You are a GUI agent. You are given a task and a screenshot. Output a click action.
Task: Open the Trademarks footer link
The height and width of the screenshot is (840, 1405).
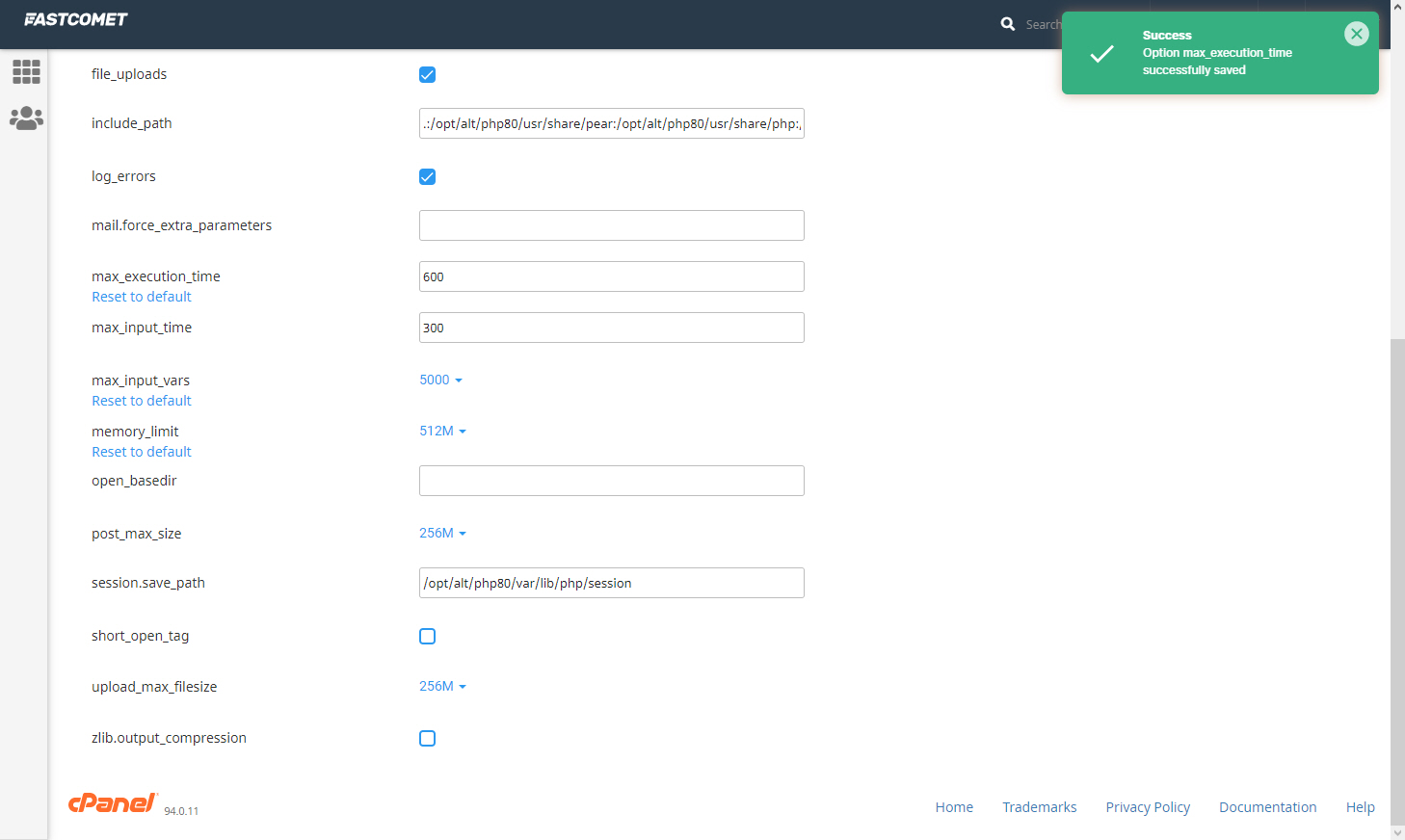(1040, 807)
